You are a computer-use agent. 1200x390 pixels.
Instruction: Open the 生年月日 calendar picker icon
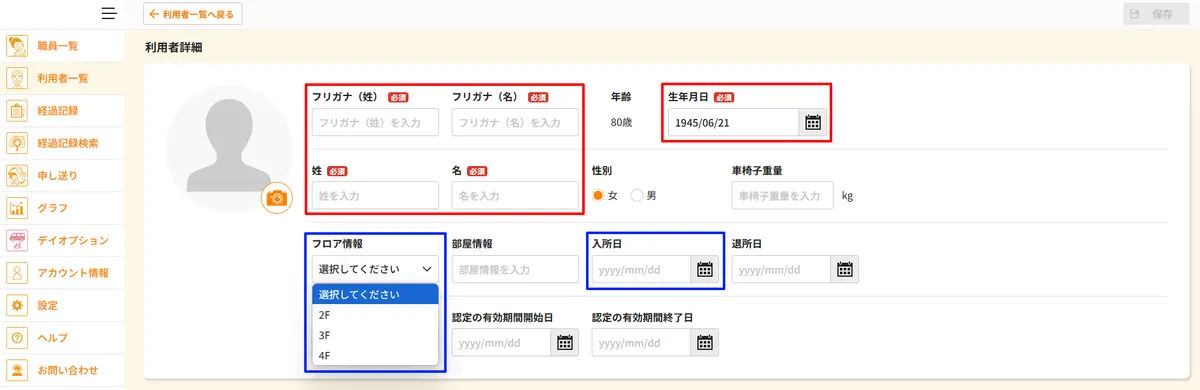point(813,123)
